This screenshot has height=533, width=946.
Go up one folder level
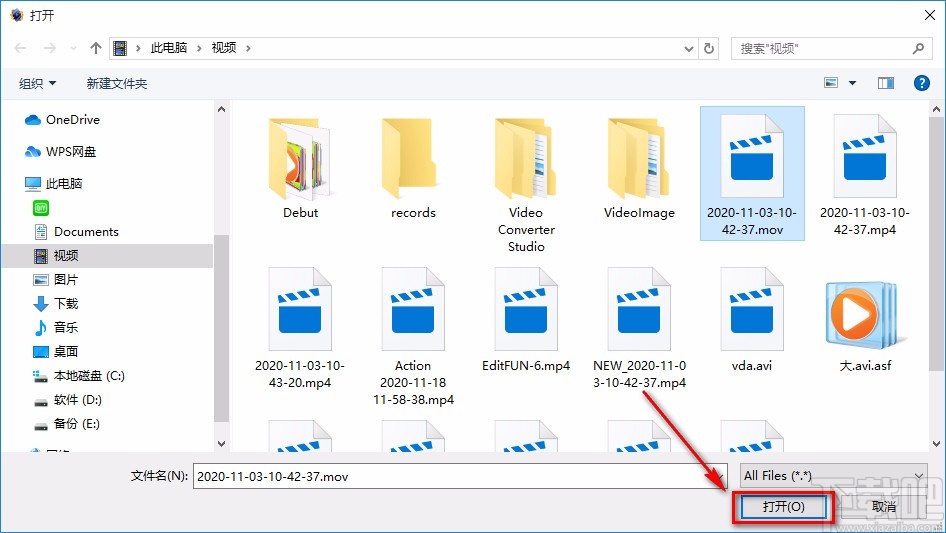(x=95, y=48)
